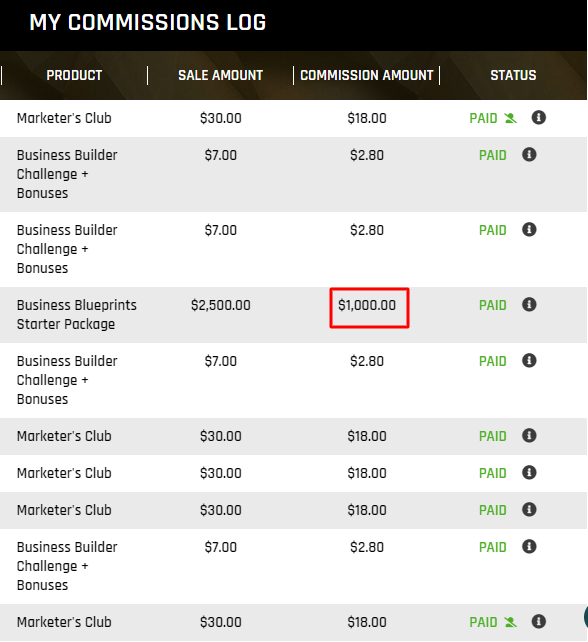
Task: Click info icon on third Business Builder Challenge row
Action: pos(529,361)
